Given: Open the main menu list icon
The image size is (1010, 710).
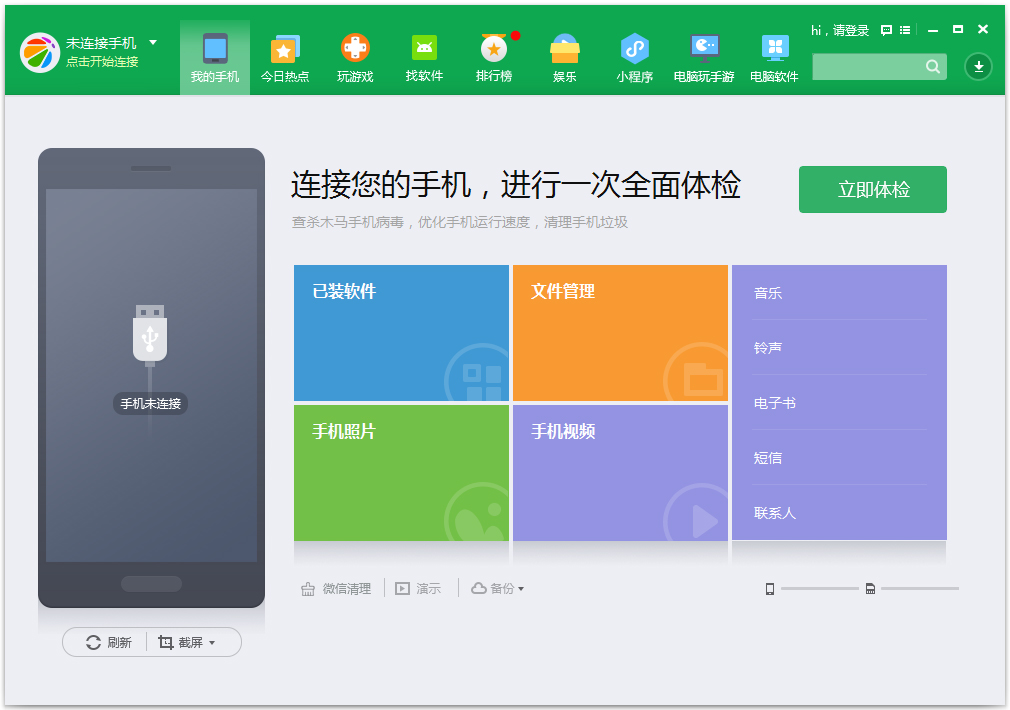Looking at the screenshot, I should (x=905, y=30).
